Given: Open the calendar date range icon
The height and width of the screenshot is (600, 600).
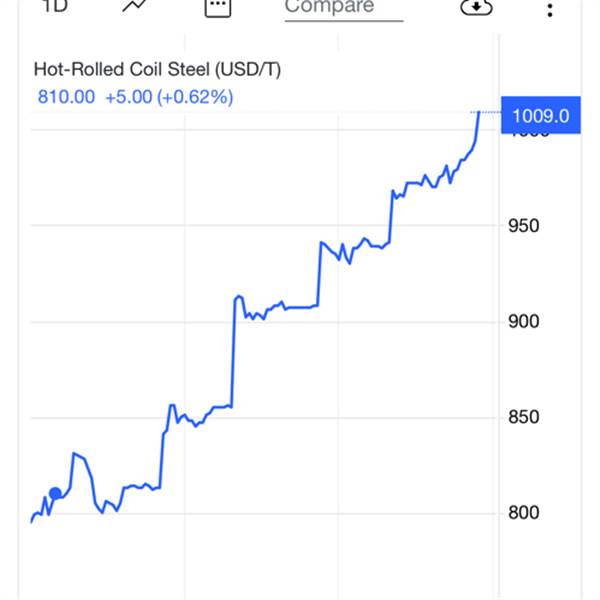Looking at the screenshot, I should coord(217,7).
